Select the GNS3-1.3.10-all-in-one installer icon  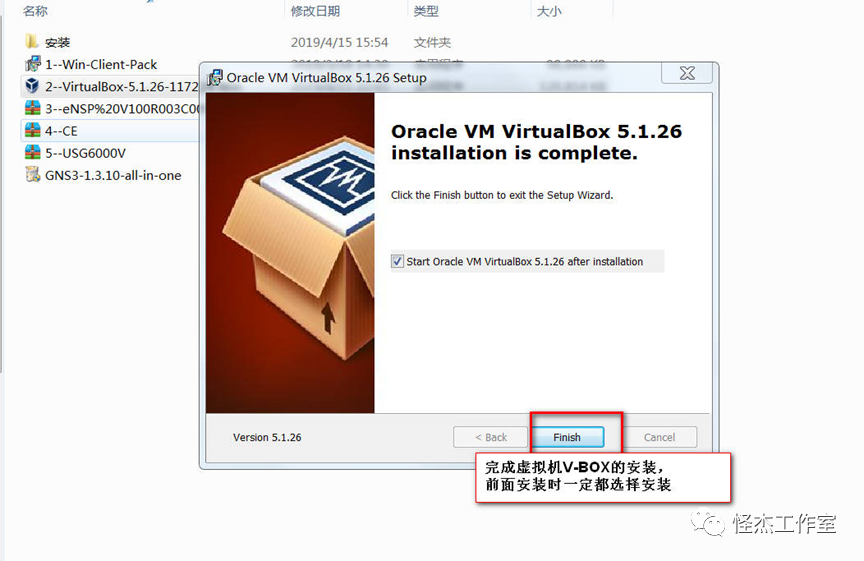coord(33,175)
